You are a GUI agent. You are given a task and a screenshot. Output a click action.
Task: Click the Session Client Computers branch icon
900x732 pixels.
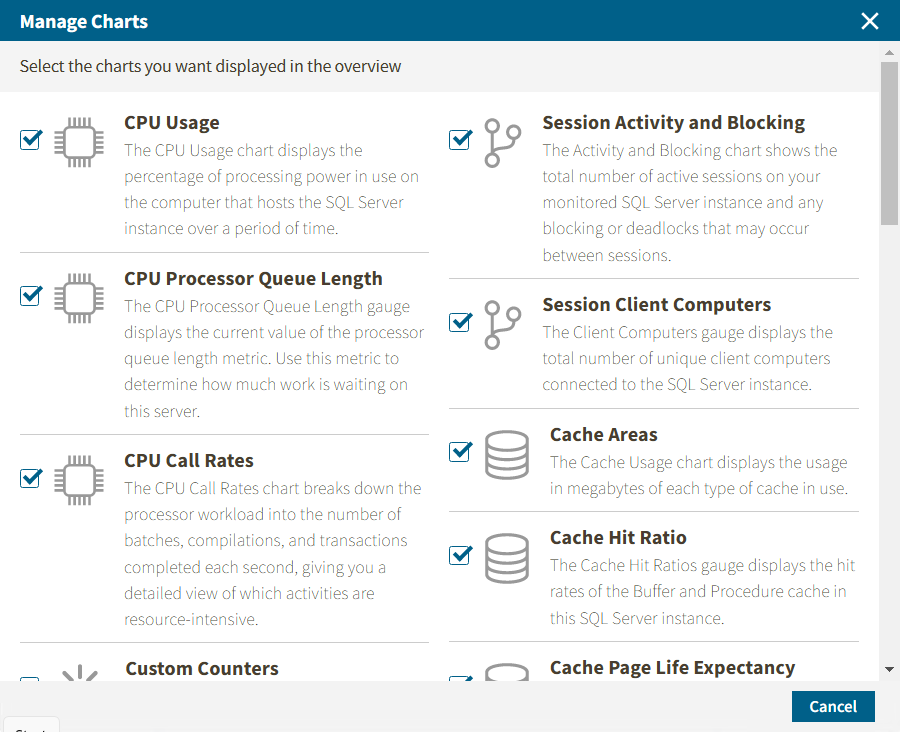[502, 325]
